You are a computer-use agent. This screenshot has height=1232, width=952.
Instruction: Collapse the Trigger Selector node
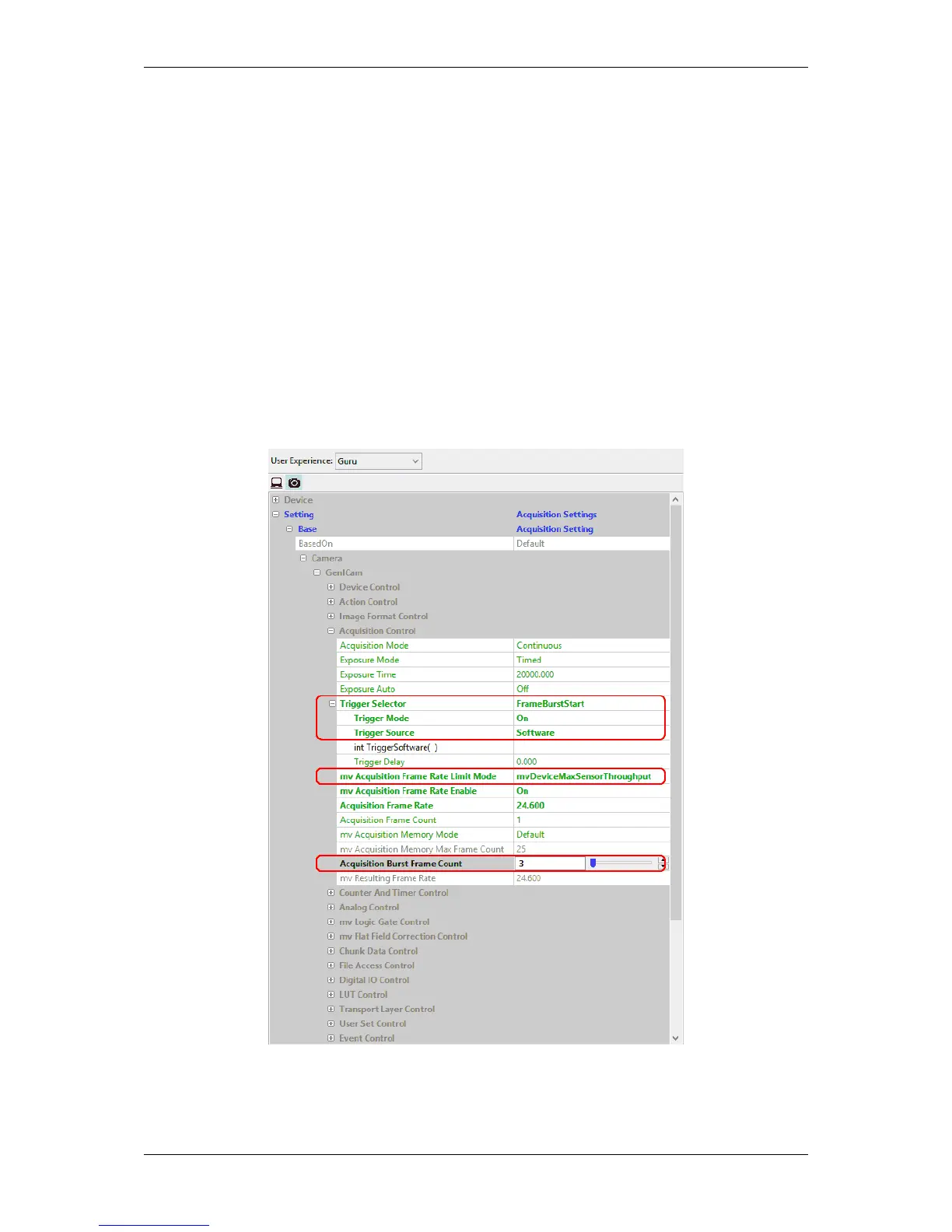click(332, 703)
